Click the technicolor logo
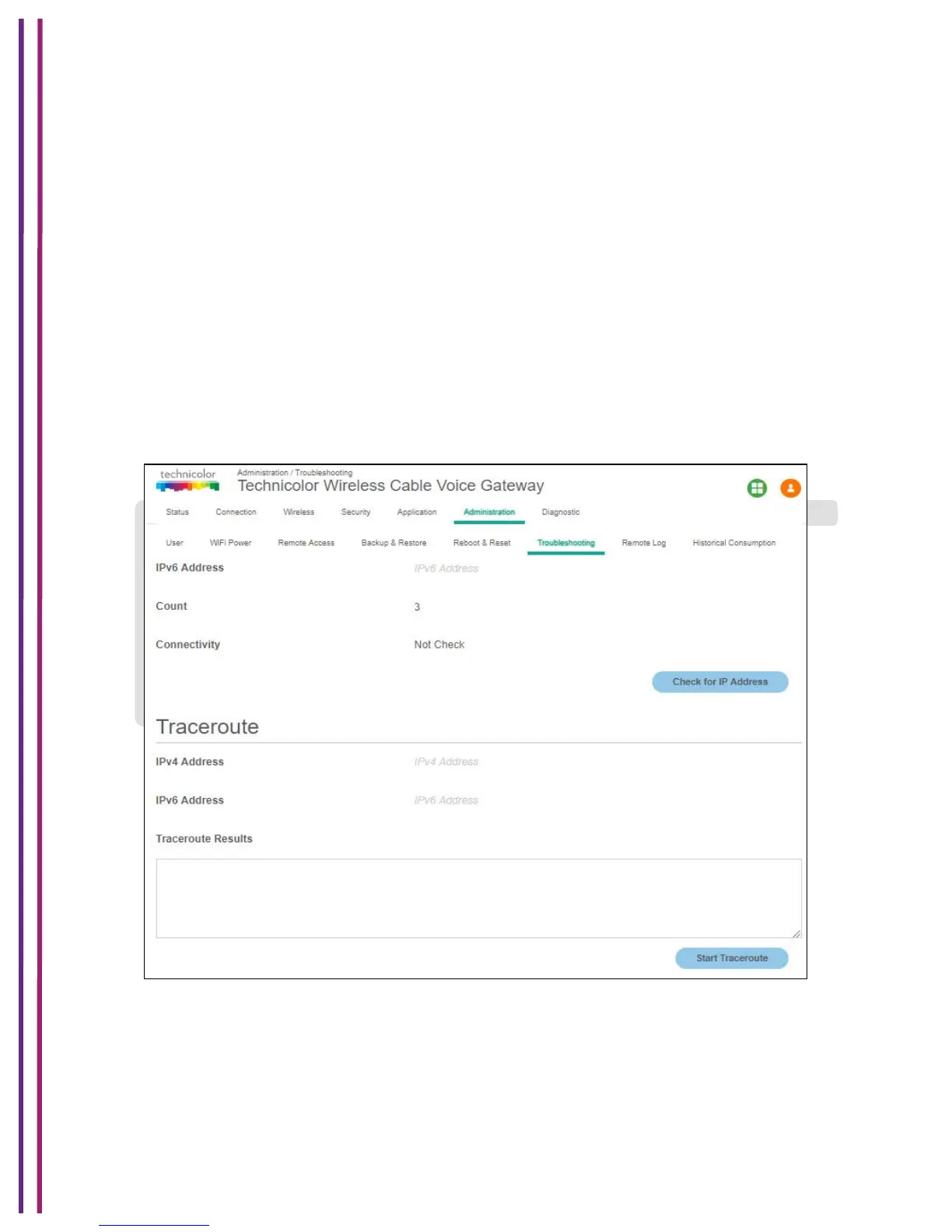 (x=187, y=480)
